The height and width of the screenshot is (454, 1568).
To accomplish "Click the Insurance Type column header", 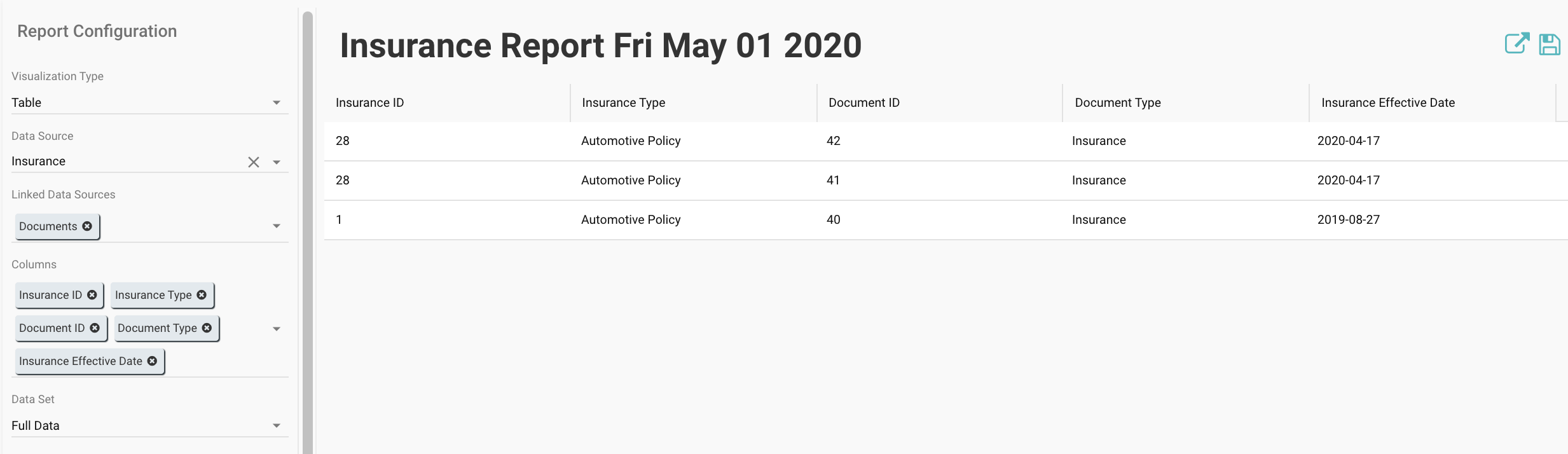I will [623, 102].
